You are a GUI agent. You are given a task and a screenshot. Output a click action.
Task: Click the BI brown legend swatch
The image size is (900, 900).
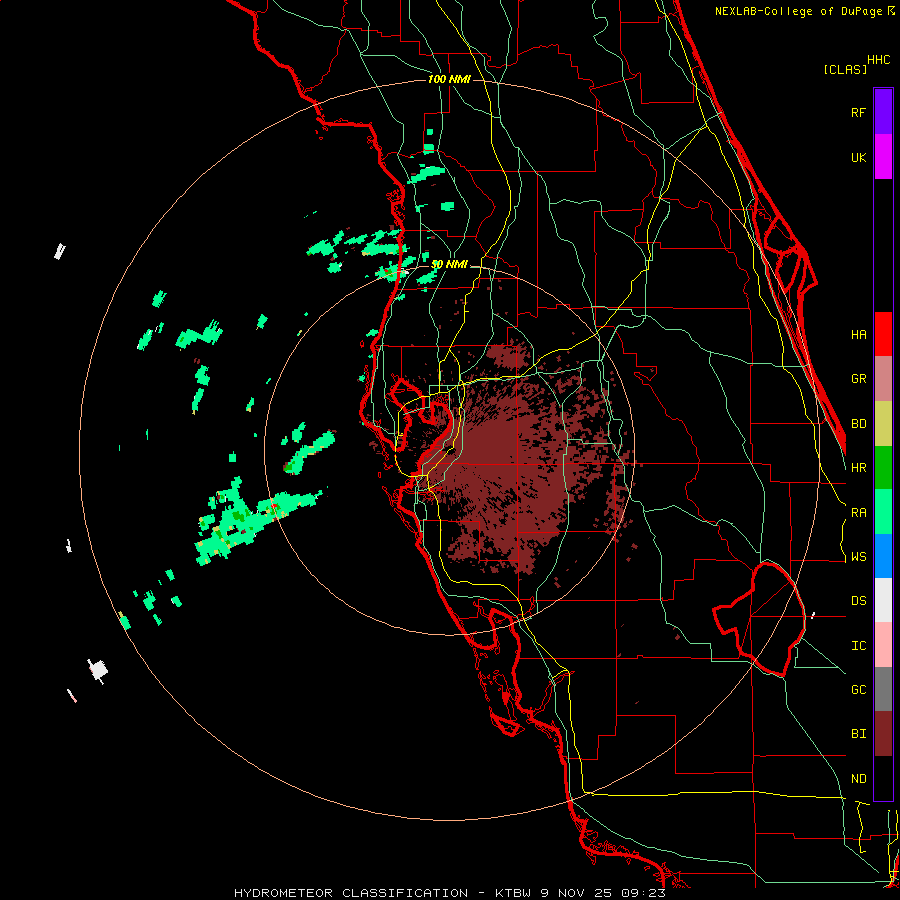[x=883, y=734]
